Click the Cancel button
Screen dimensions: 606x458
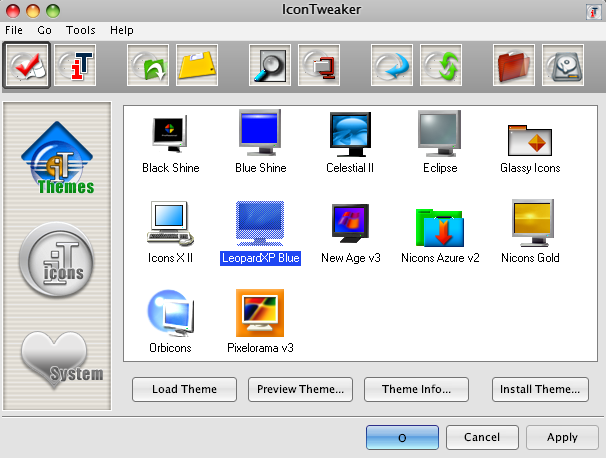(482, 438)
